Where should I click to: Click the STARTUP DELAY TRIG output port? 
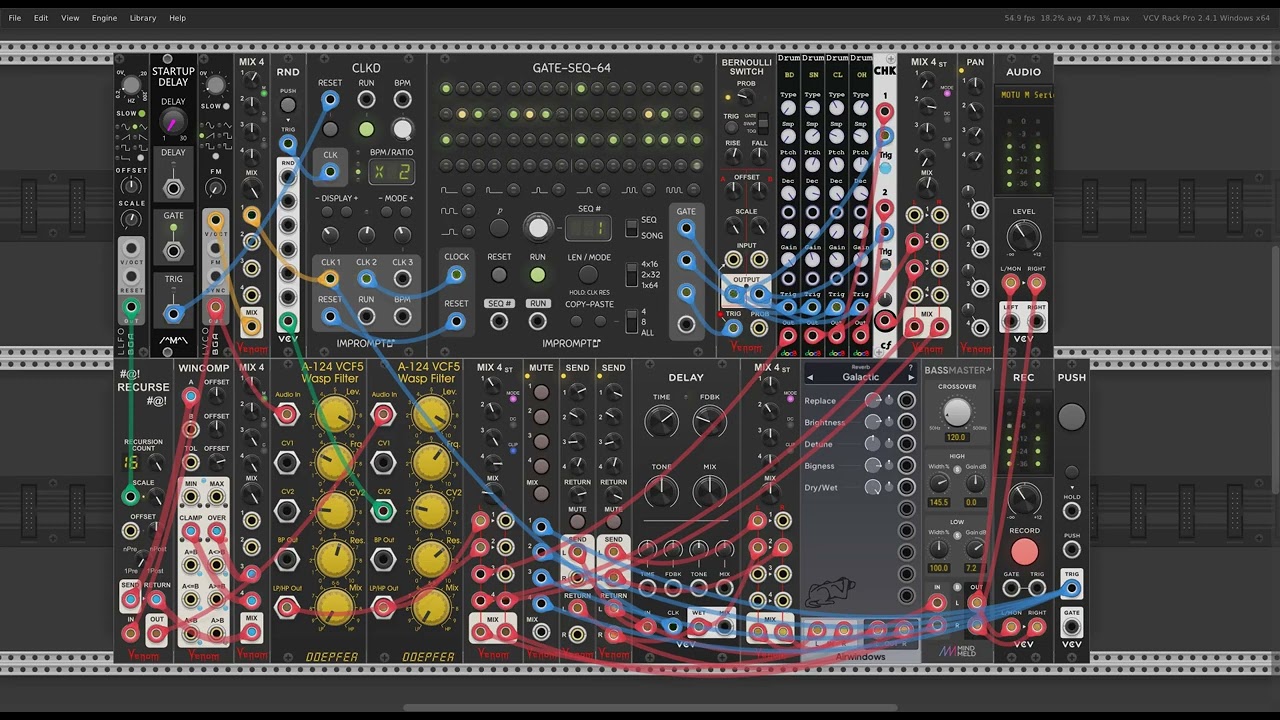[x=173, y=314]
